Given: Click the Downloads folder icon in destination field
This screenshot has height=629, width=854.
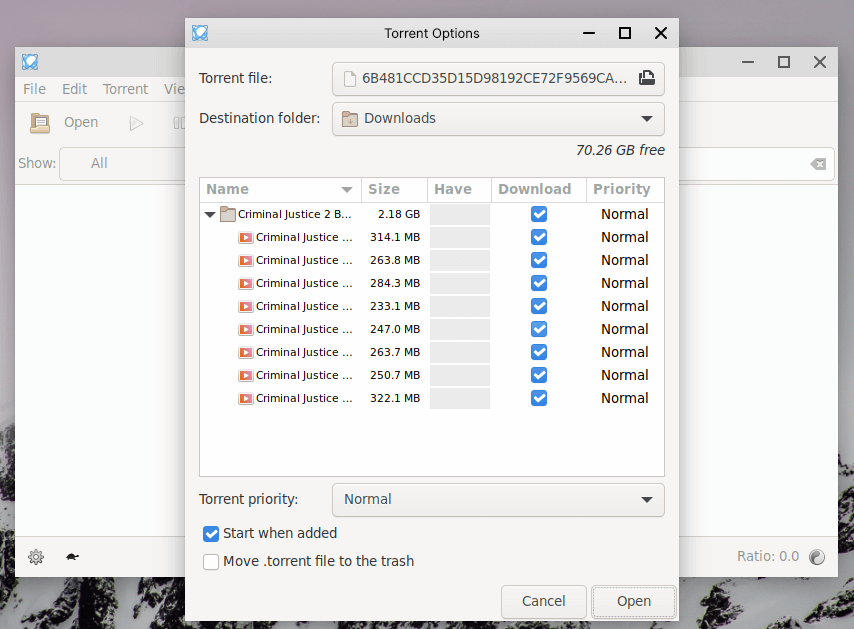Looking at the screenshot, I should click(x=350, y=119).
